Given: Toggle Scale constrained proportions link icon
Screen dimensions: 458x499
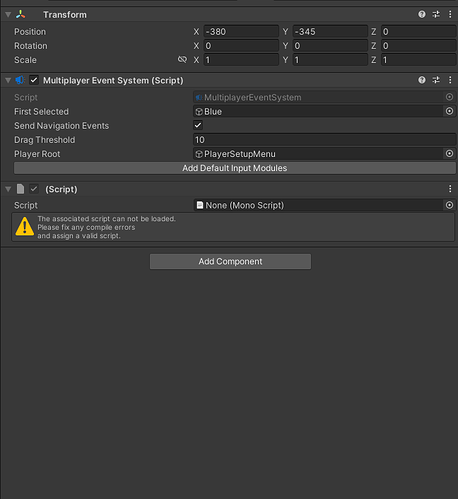Looking at the screenshot, I should [x=182, y=60].
